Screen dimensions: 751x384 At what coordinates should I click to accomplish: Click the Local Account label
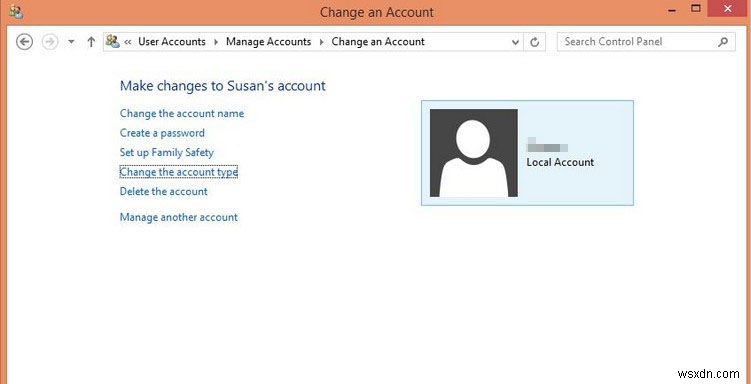[x=560, y=162]
